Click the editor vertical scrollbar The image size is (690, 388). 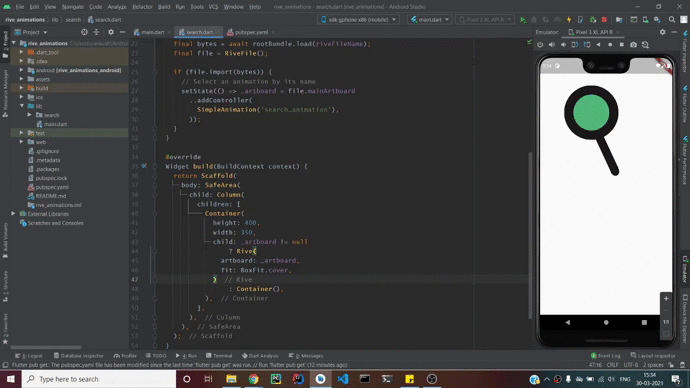click(530, 235)
